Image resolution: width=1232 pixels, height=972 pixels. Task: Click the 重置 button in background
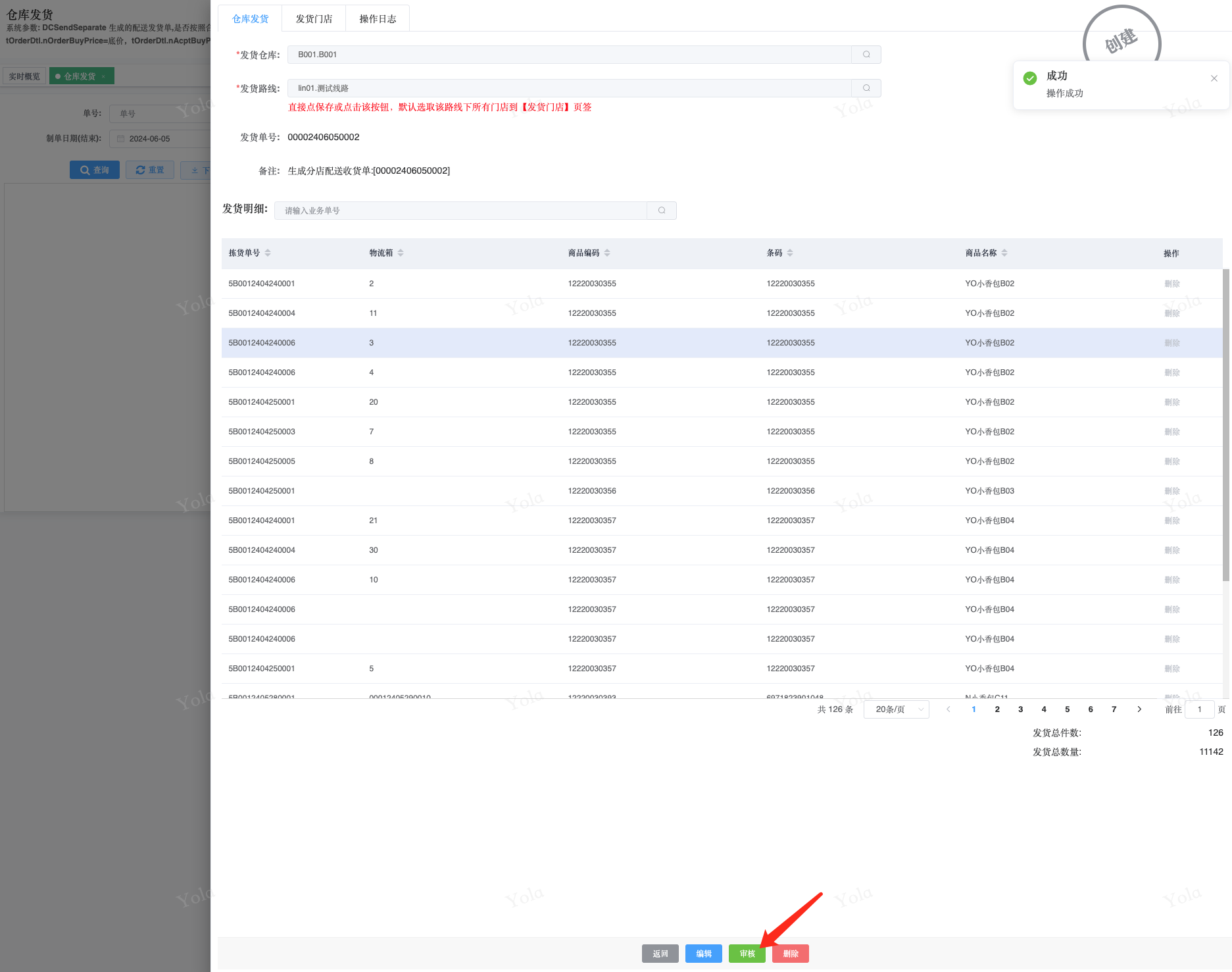150,170
